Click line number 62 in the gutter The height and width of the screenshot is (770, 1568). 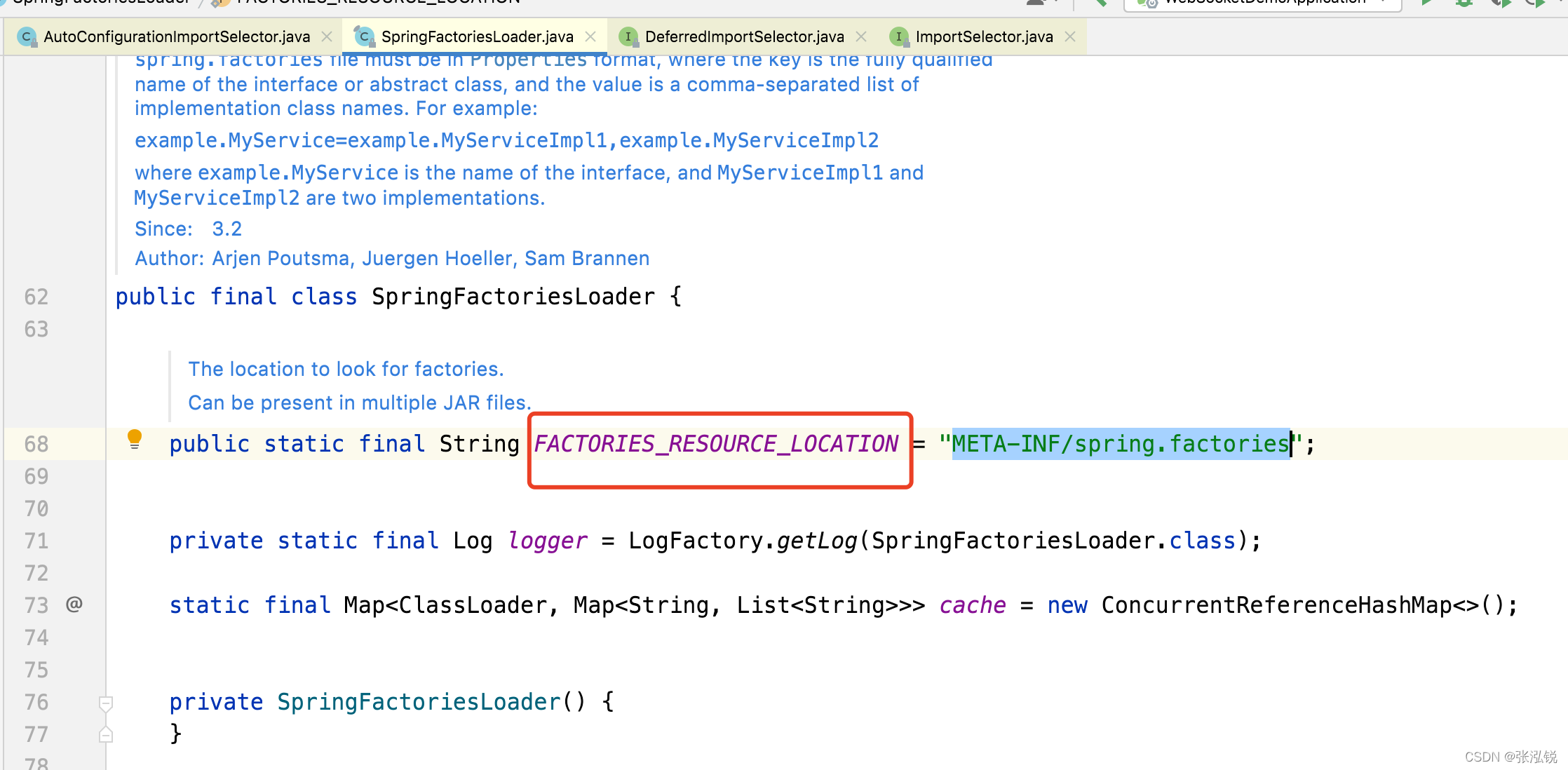coord(36,297)
